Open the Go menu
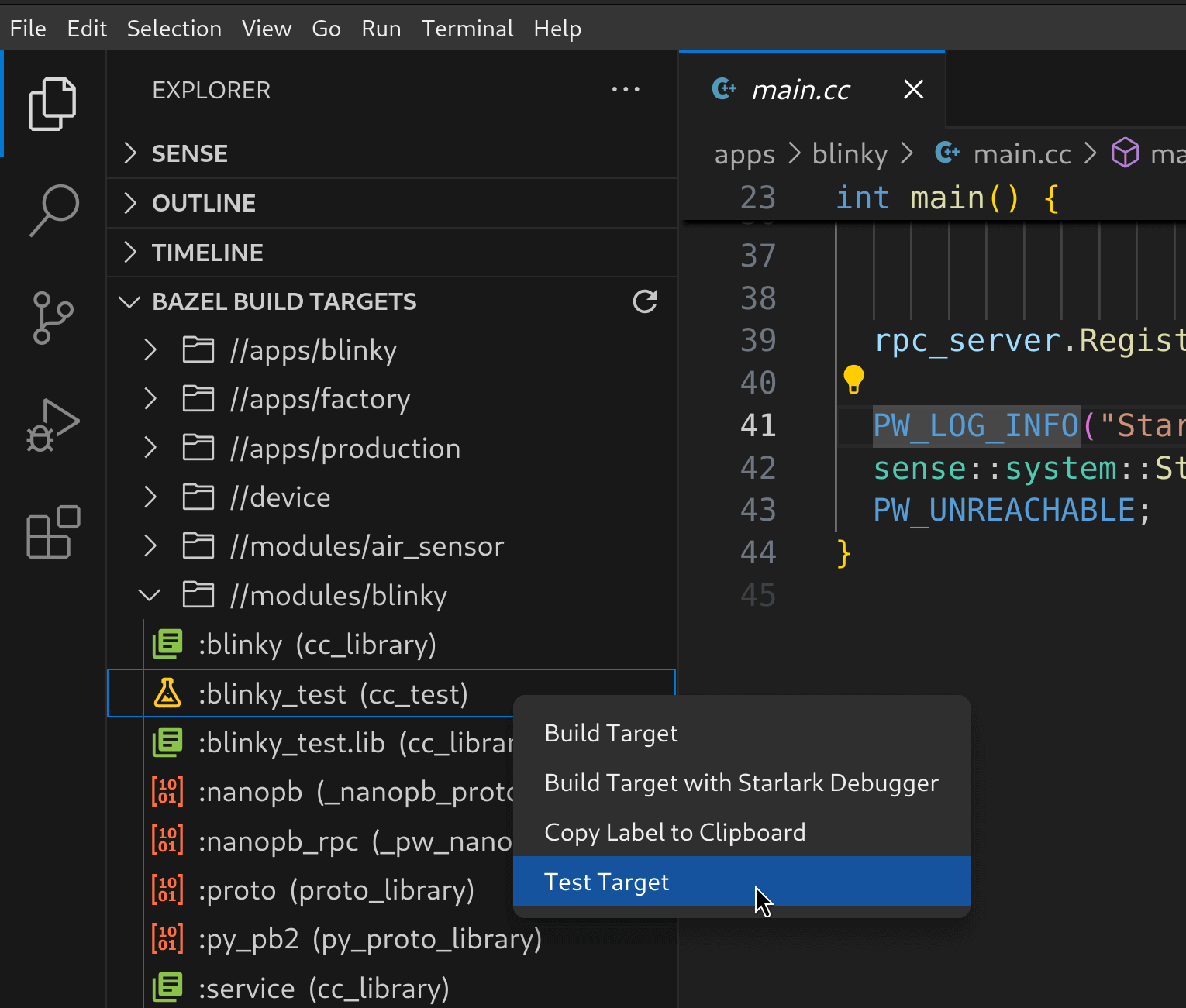This screenshot has height=1008, width=1186. point(326,29)
